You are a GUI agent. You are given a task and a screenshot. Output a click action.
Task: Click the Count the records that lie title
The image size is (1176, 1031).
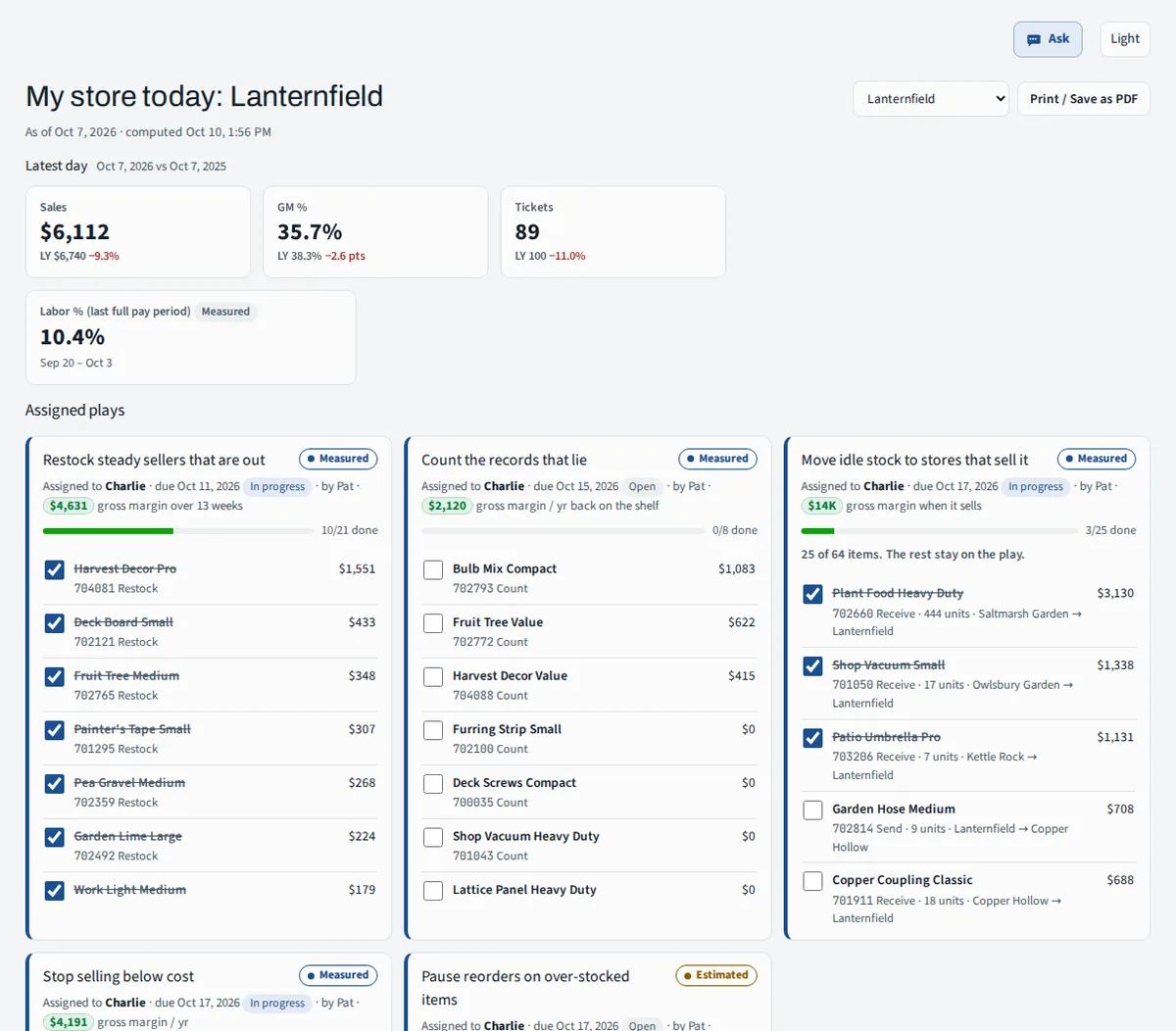coord(504,460)
